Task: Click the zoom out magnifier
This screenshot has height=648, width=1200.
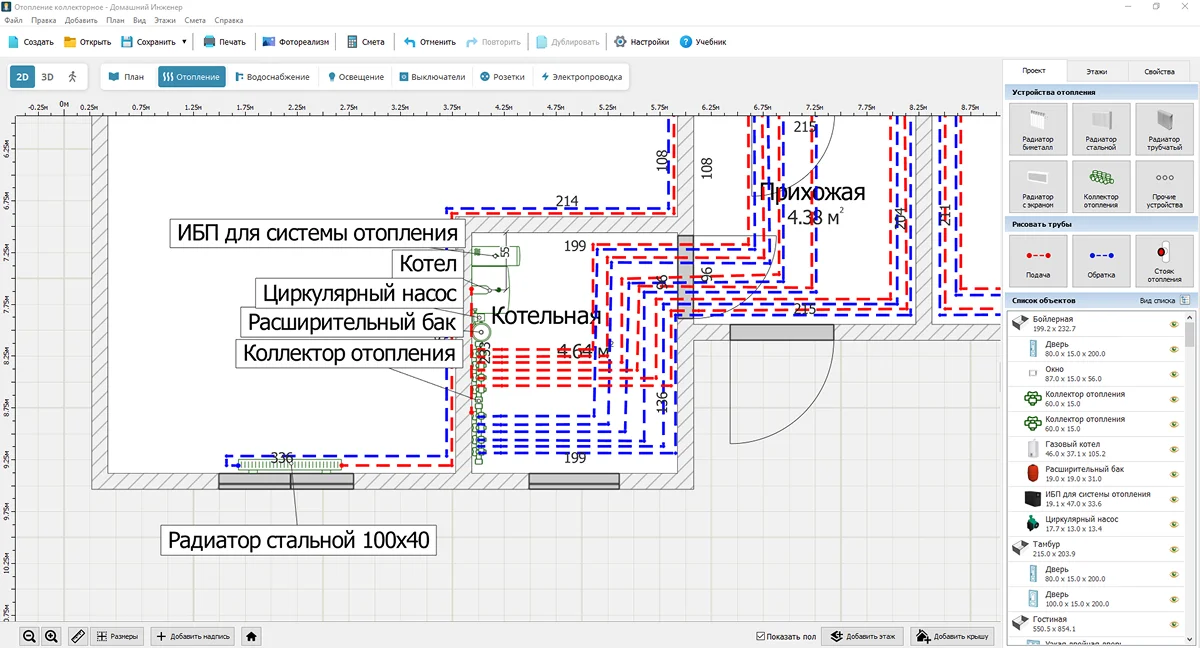Action: 29,635
